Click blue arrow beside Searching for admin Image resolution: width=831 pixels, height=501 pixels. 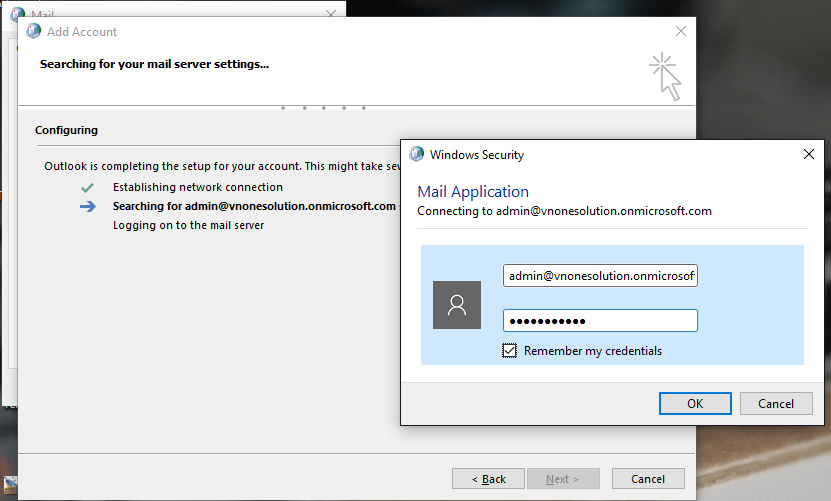point(88,206)
